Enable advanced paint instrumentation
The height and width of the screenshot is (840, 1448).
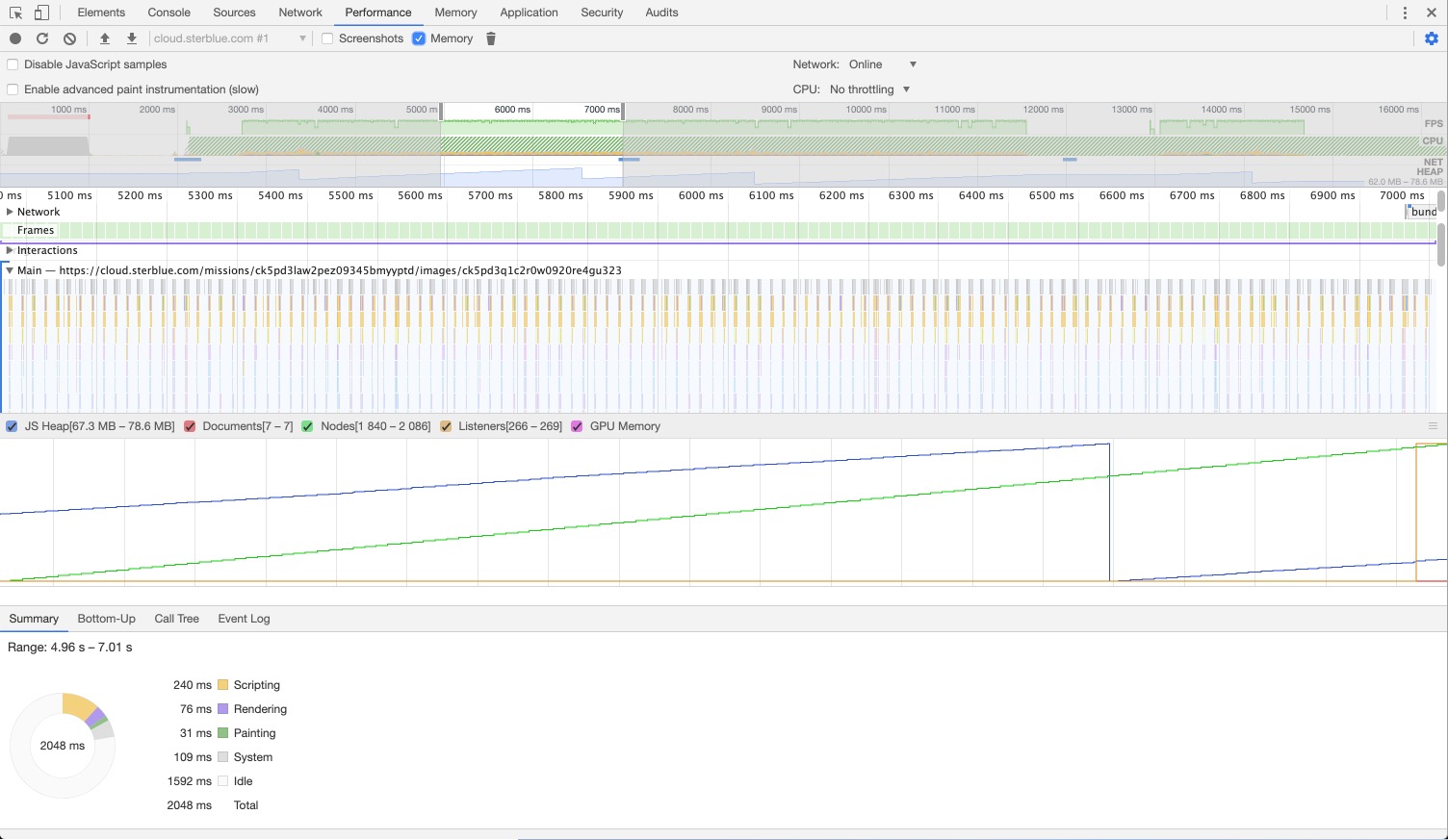(x=12, y=89)
